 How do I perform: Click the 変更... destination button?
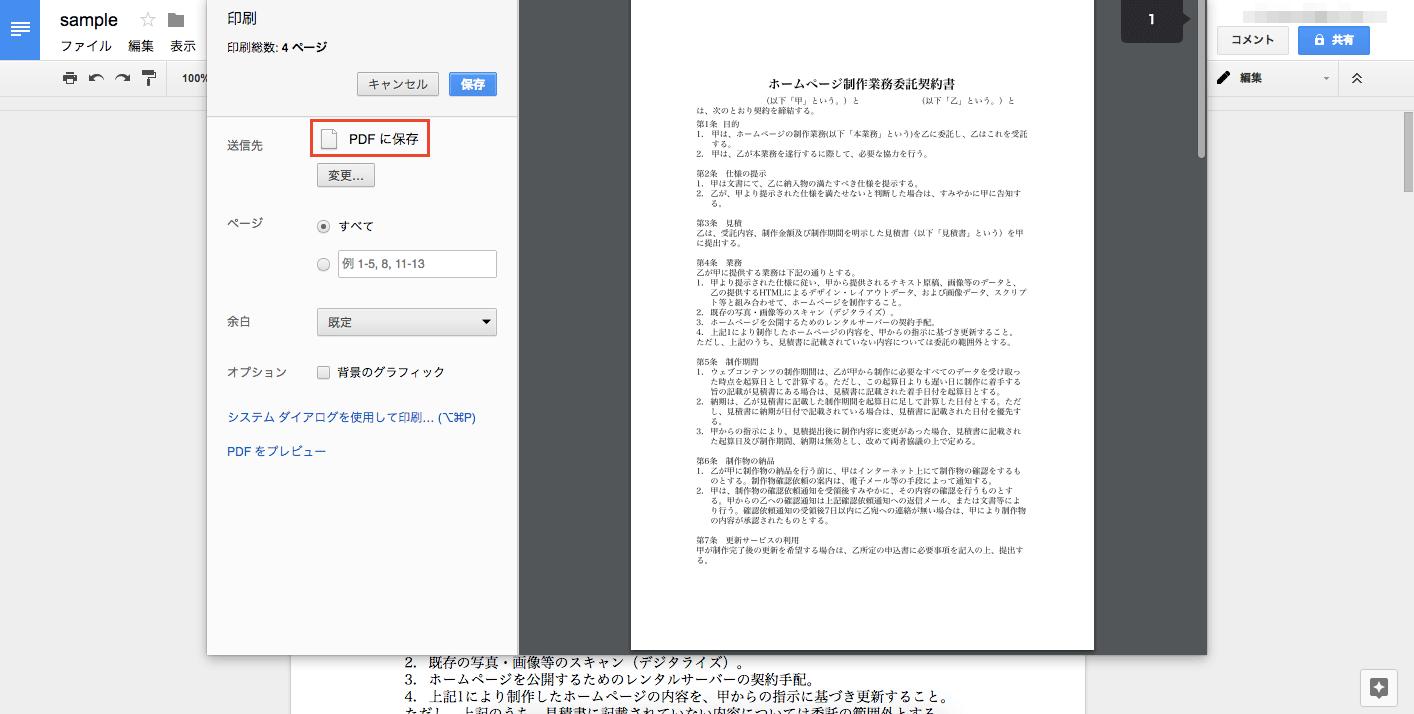click(346, 176)
